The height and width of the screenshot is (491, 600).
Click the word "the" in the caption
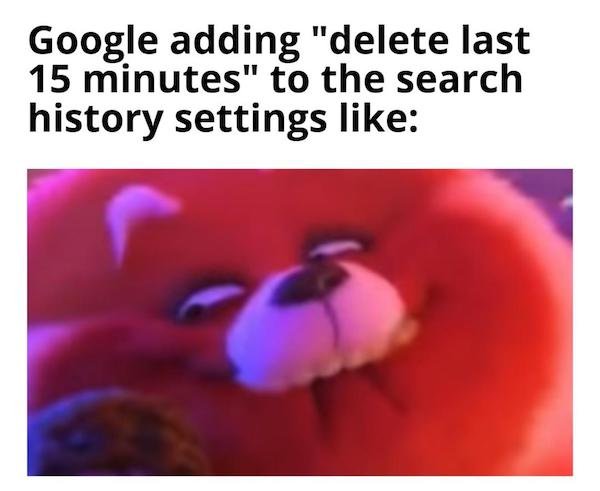(352, 77)
